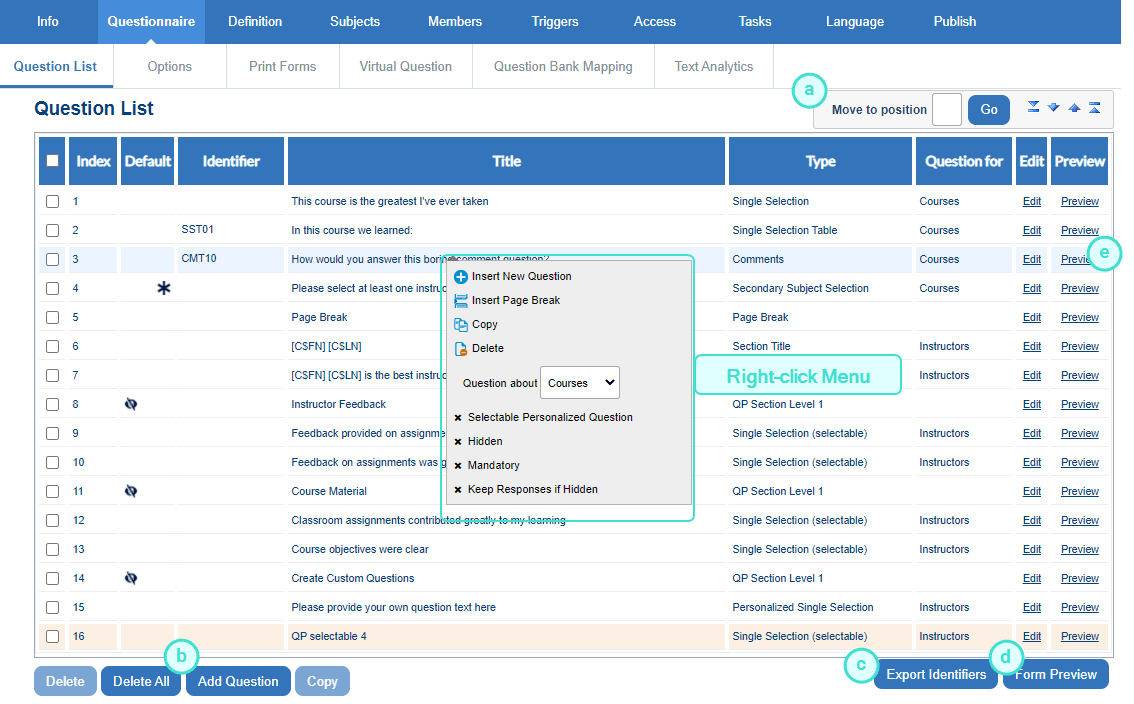Switch to the Access tab
The width and height of the screenshot is (1134, 704).
pyautogui.click(x=655, y=22)
